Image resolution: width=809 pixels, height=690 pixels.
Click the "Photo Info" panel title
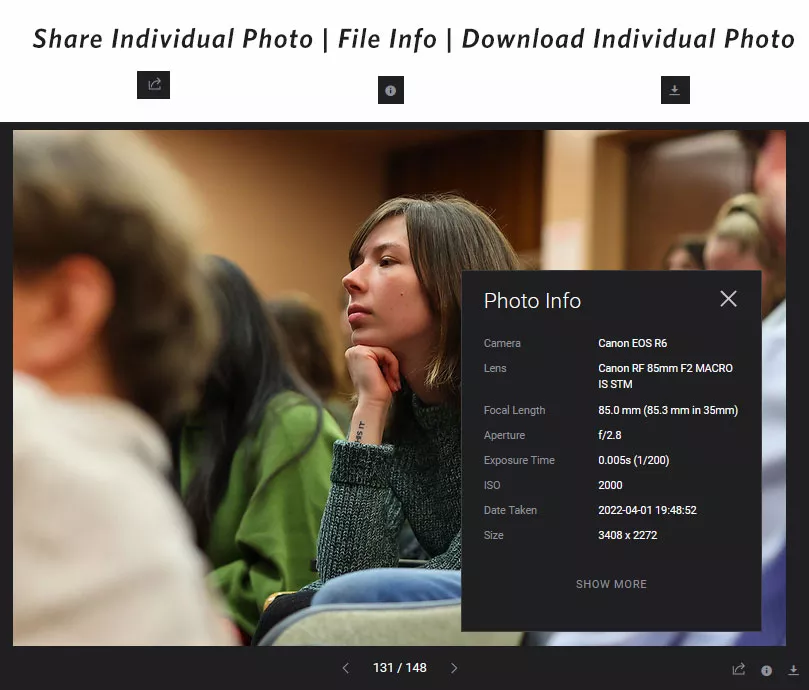click(x=532, y=300)
